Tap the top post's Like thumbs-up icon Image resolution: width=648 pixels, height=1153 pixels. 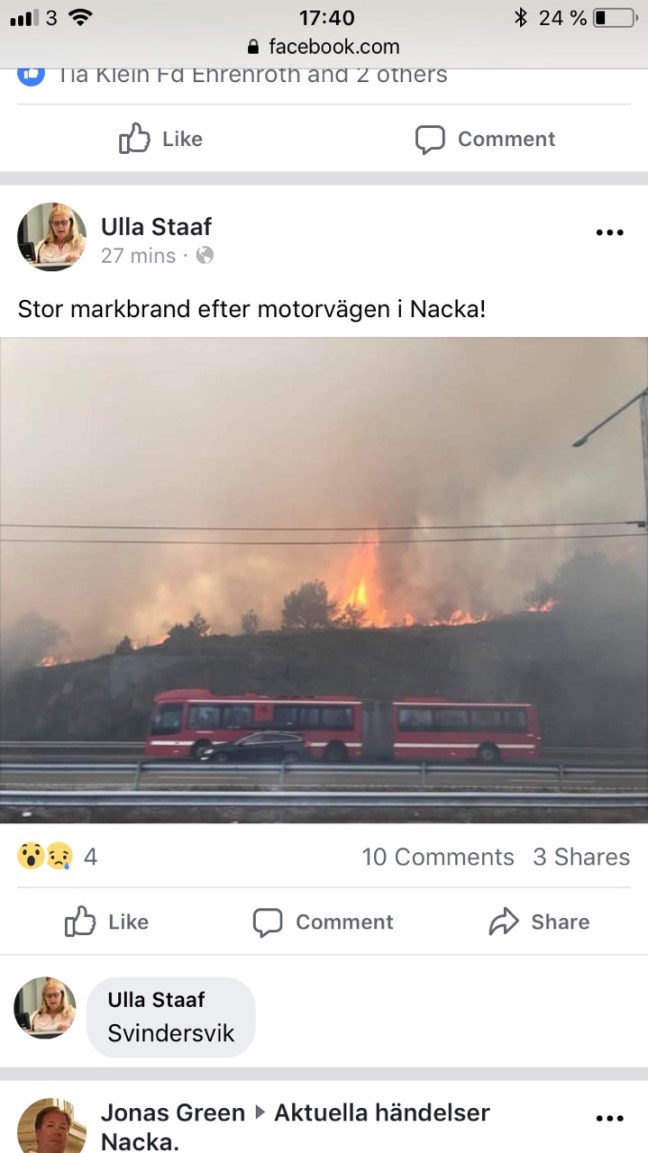pos(134,138)
